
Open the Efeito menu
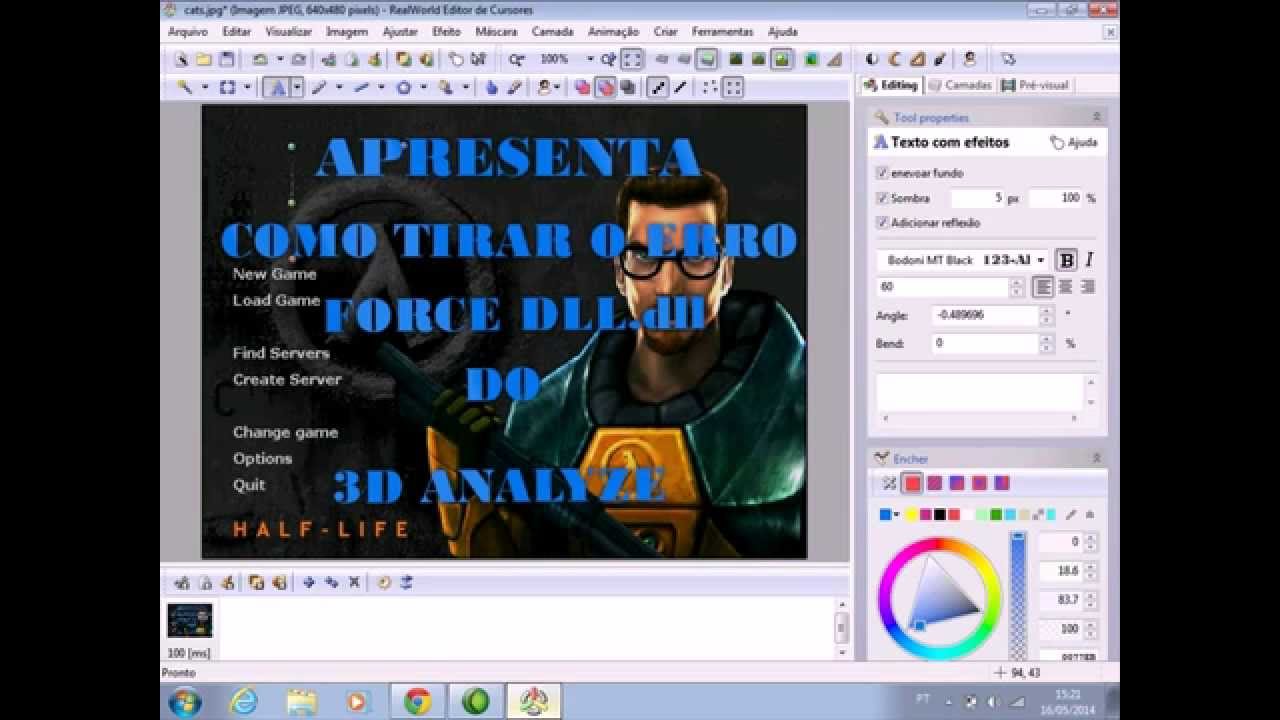[x=446, y=32]
